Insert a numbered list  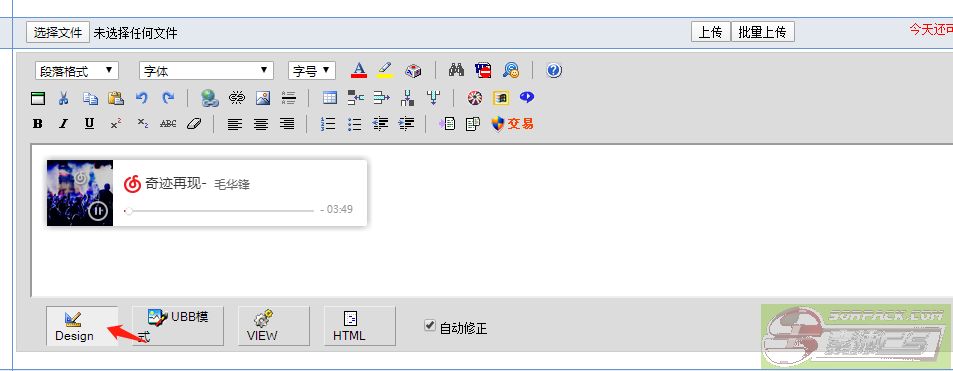click(x=328, y=124)
